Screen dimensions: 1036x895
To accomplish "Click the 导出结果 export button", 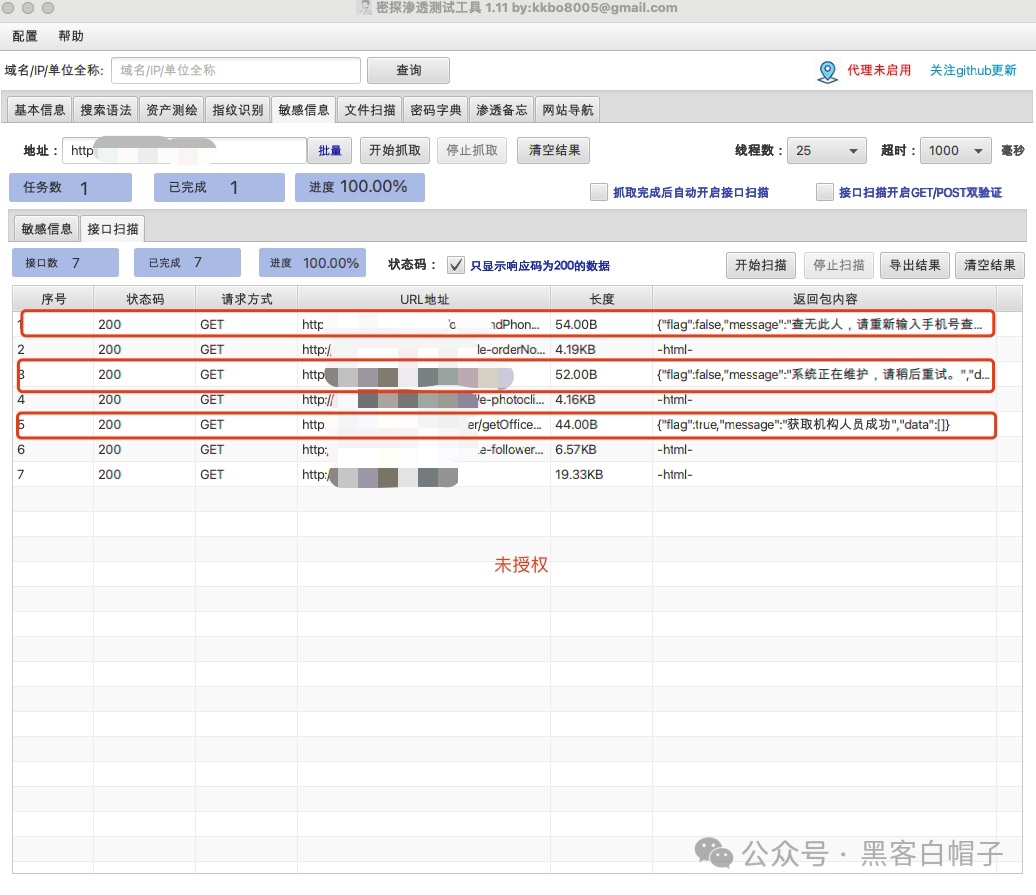I will point(914,266).
